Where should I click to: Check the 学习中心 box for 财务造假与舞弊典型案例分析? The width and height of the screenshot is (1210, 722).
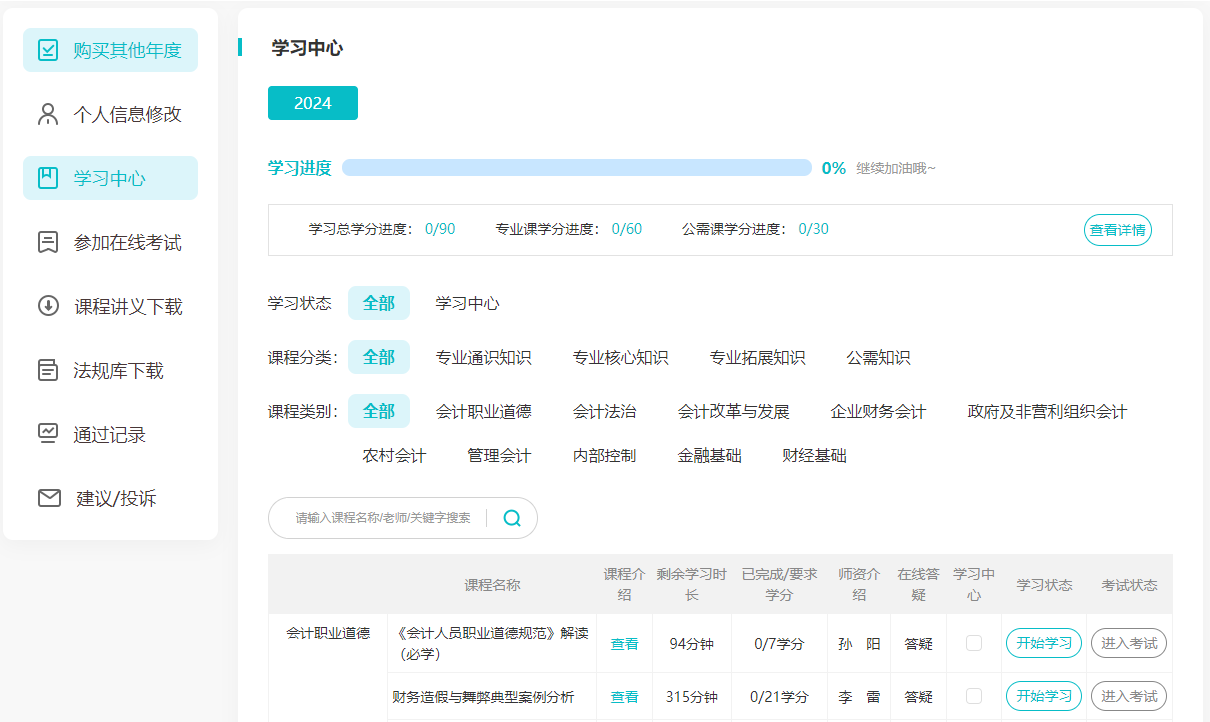point(974,696)
